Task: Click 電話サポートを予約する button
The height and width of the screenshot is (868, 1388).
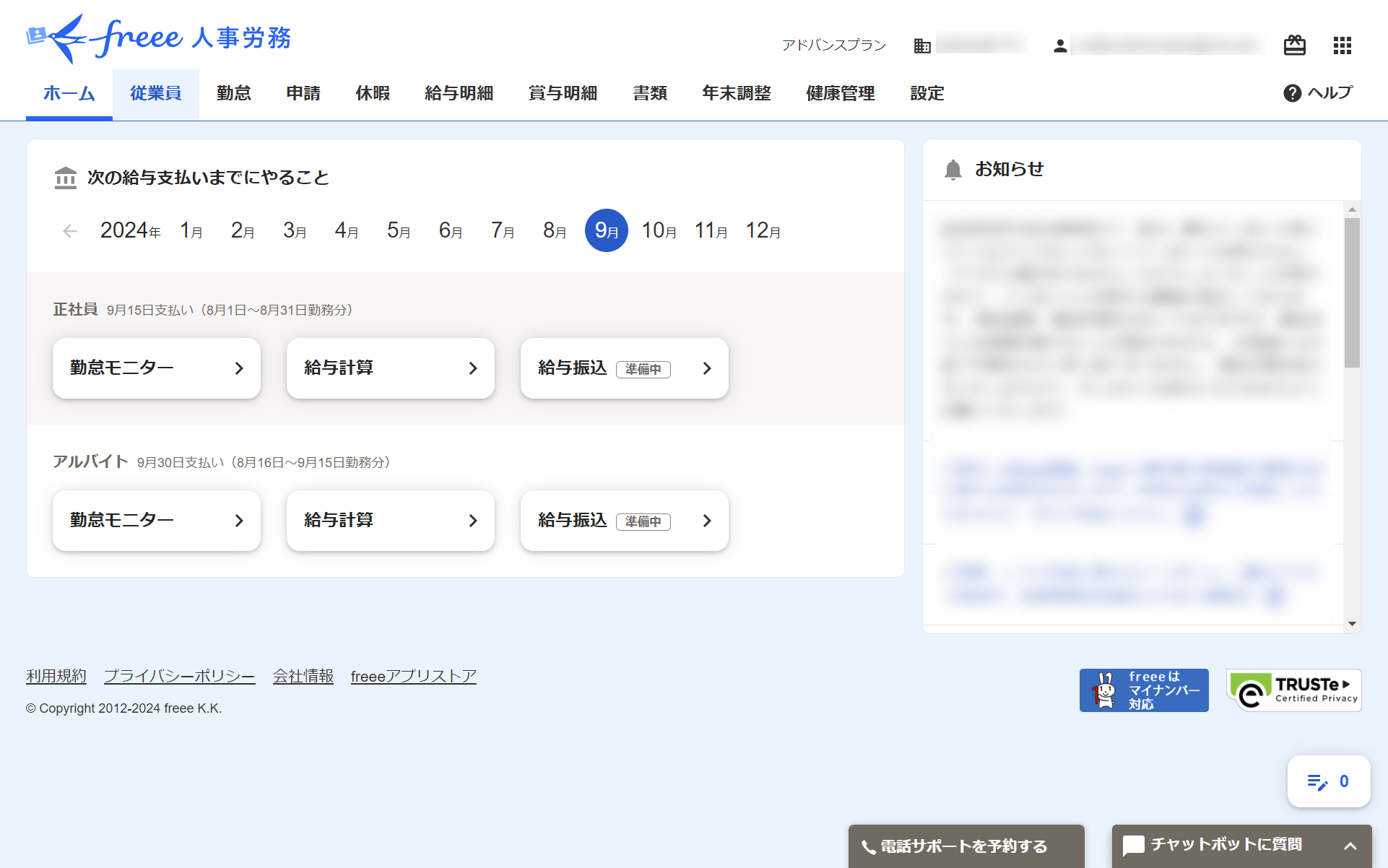Action: tap(966, 846)
